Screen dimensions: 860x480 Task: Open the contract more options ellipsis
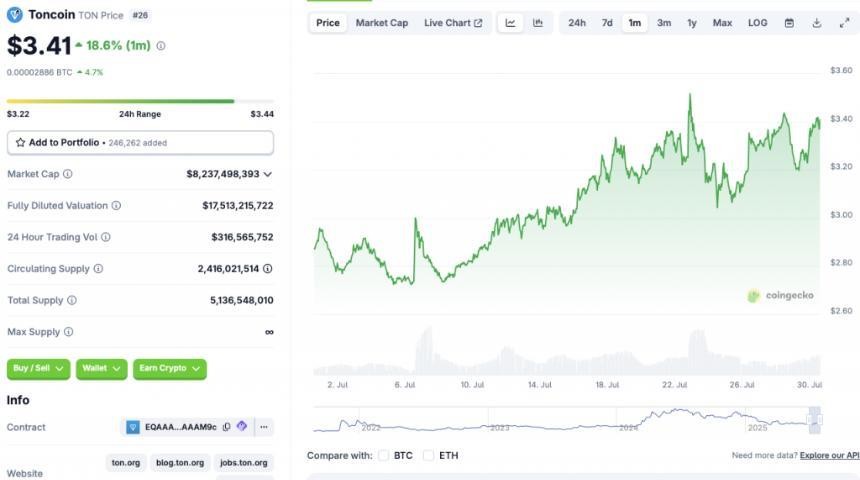264,427
